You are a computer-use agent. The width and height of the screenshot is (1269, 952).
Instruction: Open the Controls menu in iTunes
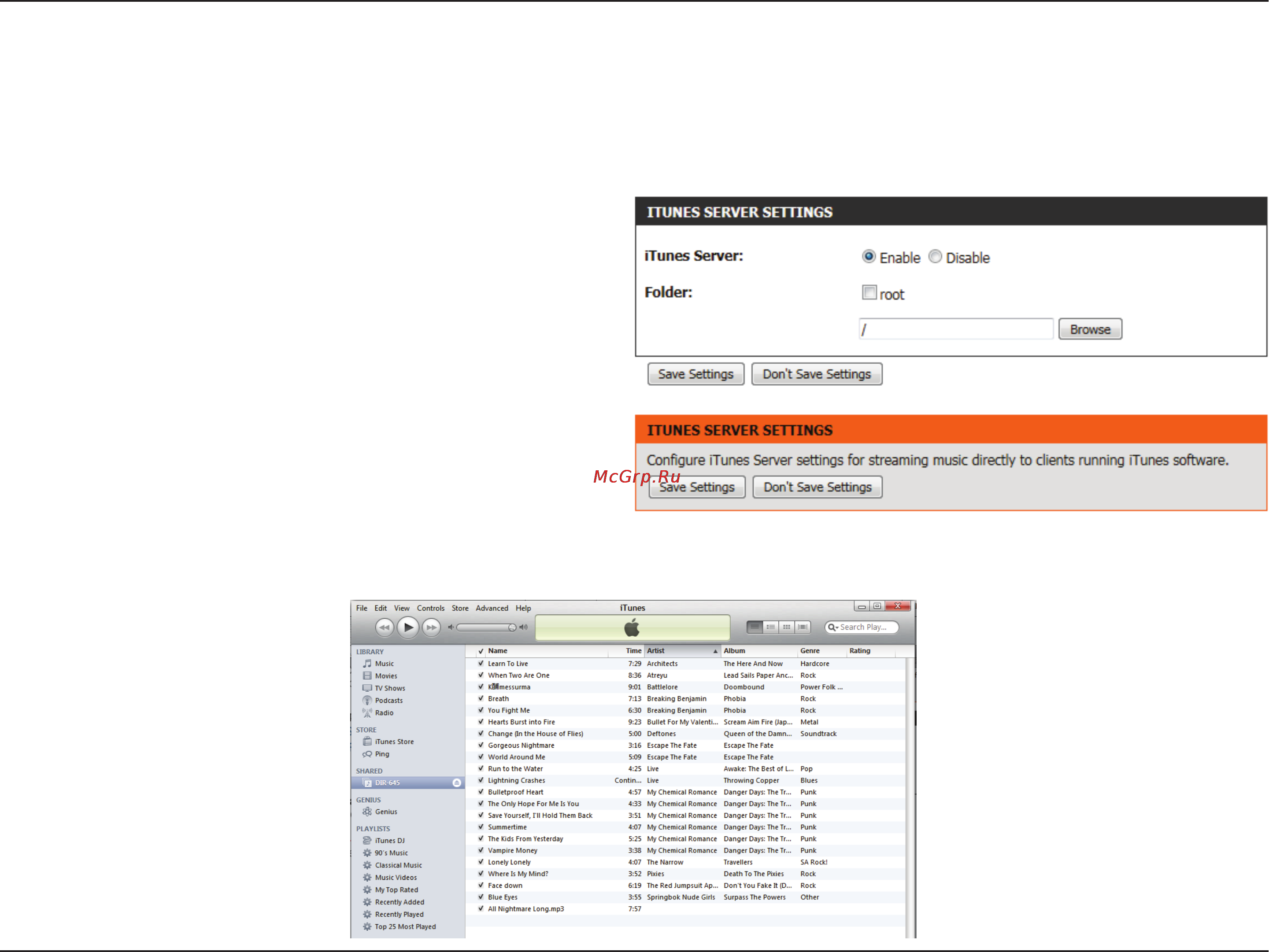point(431,608)
